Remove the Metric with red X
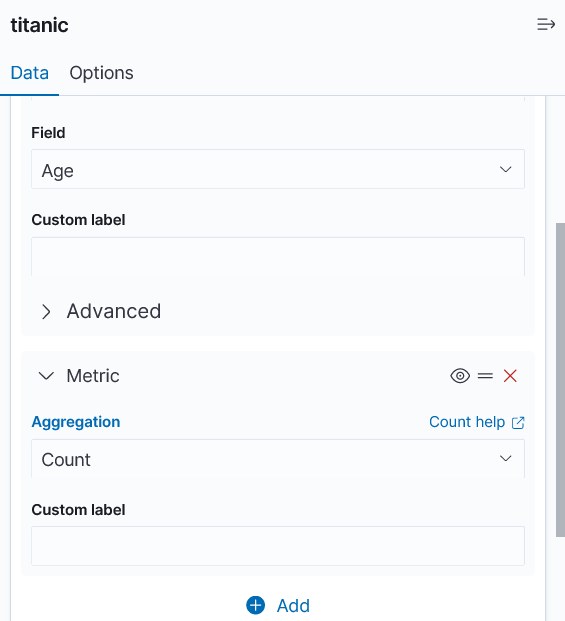The height and width of the screenshot is (621, 565). point(510,375)
